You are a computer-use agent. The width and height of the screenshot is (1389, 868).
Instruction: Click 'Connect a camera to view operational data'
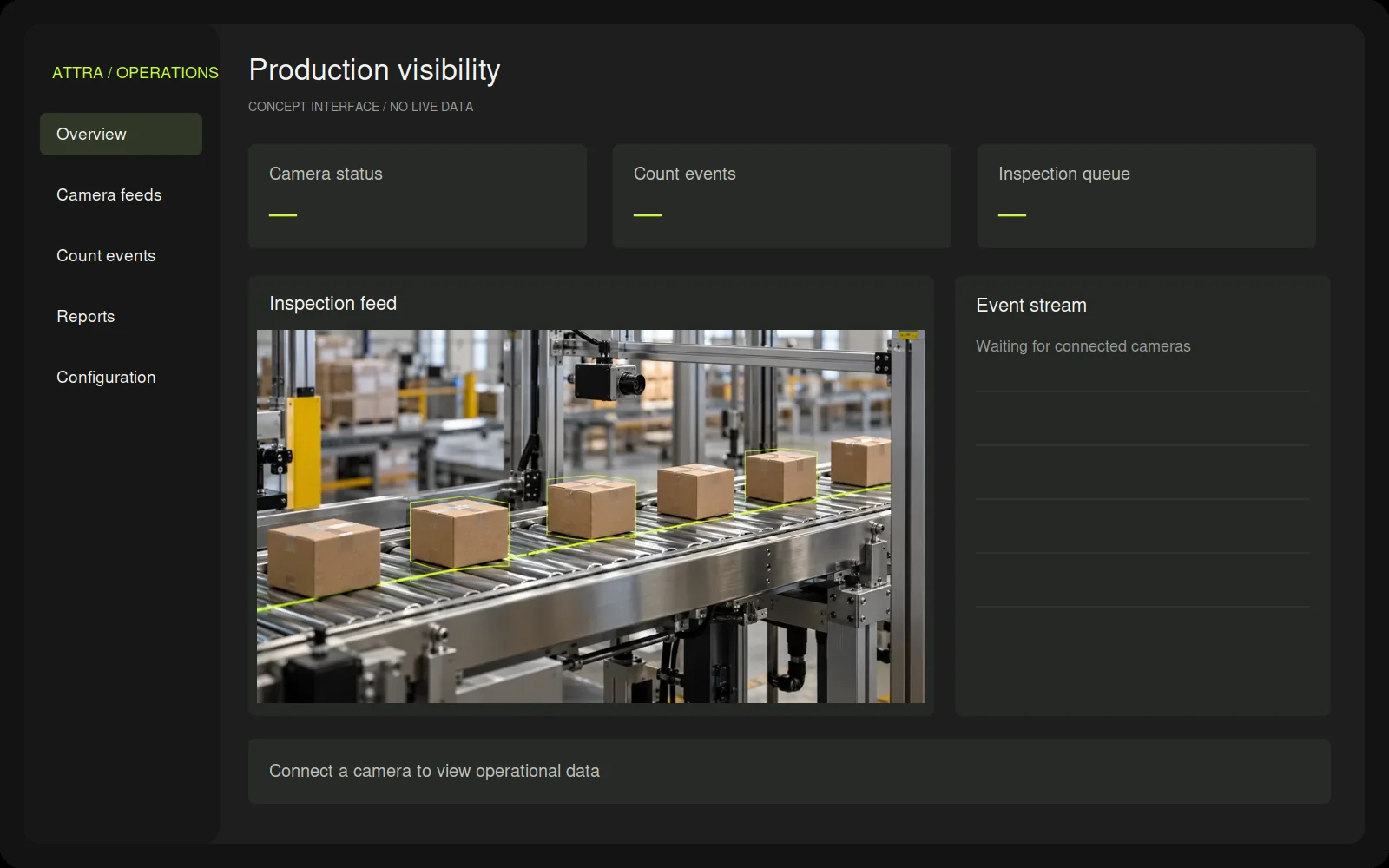coord(434,771)
